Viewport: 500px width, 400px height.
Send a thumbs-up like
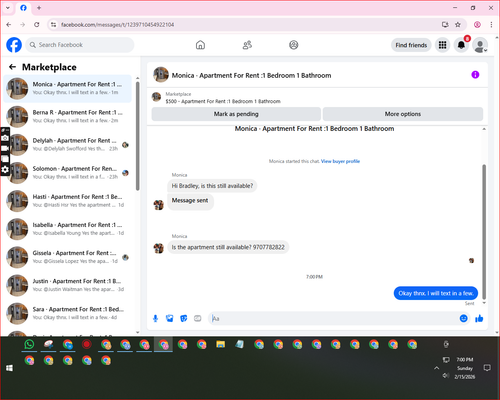click(479, 318)
